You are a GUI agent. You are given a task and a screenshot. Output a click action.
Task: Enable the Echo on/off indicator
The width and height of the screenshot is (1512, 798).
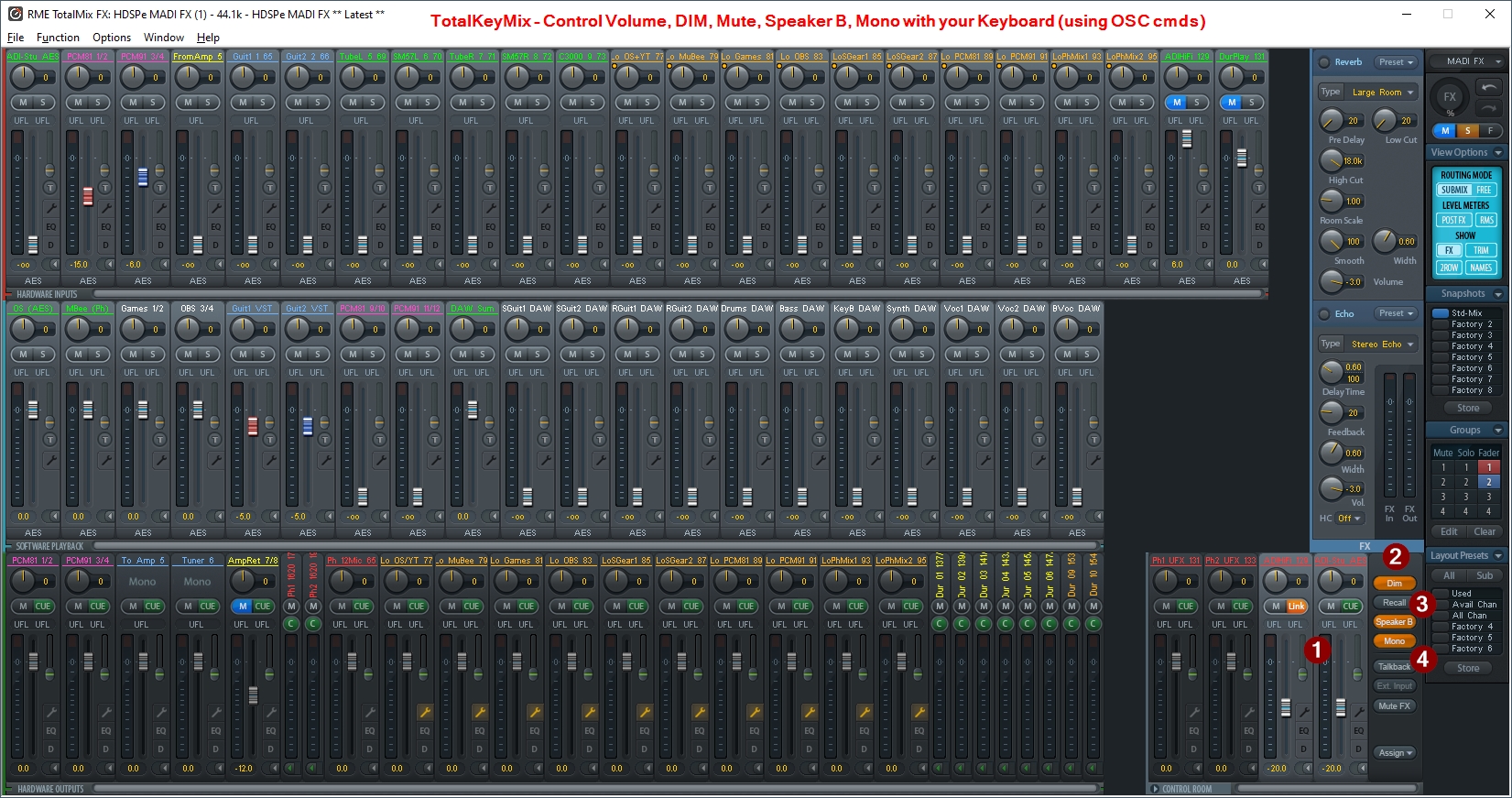click(x=1323, y=314)
